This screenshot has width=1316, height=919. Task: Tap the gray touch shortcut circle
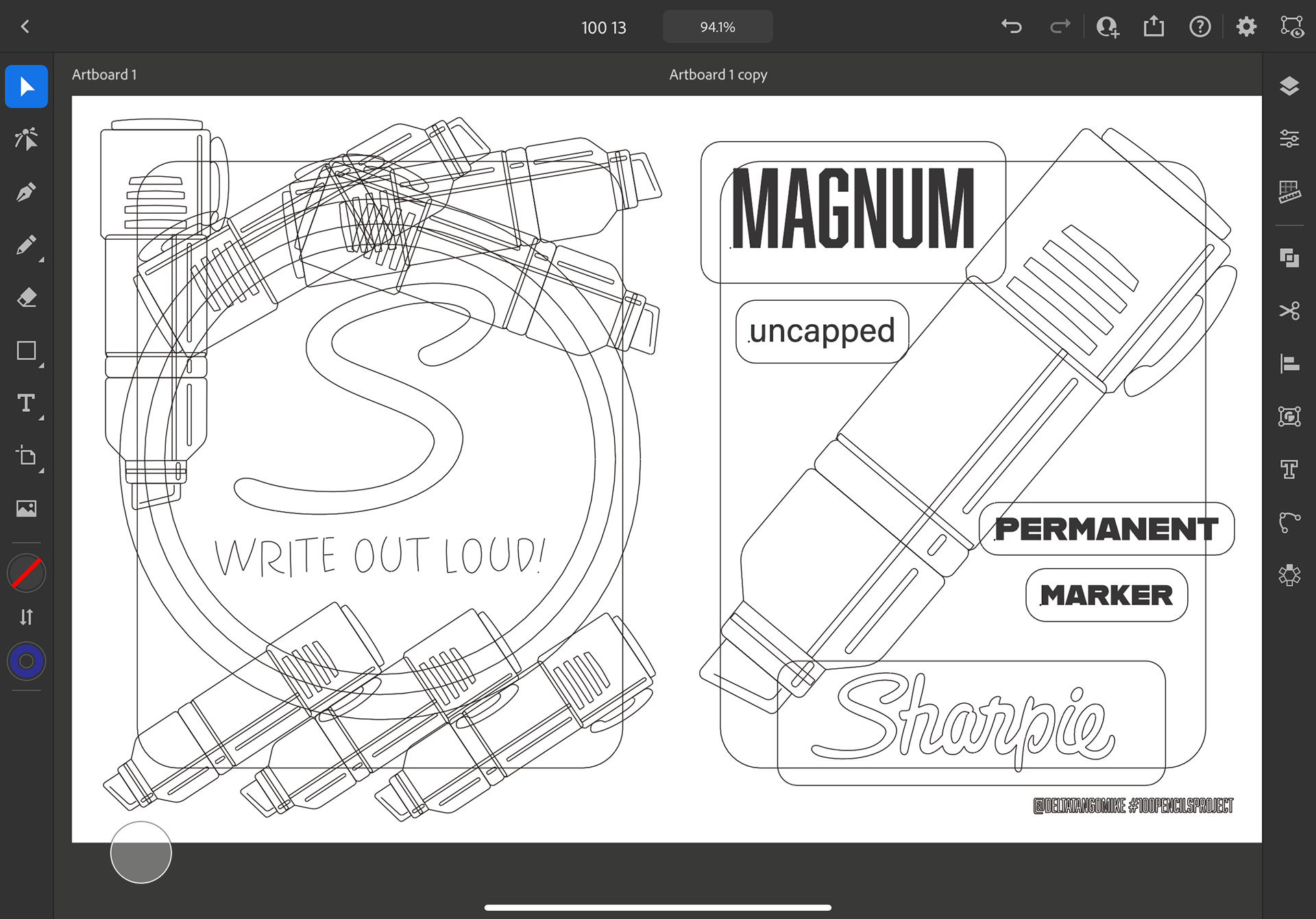[x=141, y=853]
